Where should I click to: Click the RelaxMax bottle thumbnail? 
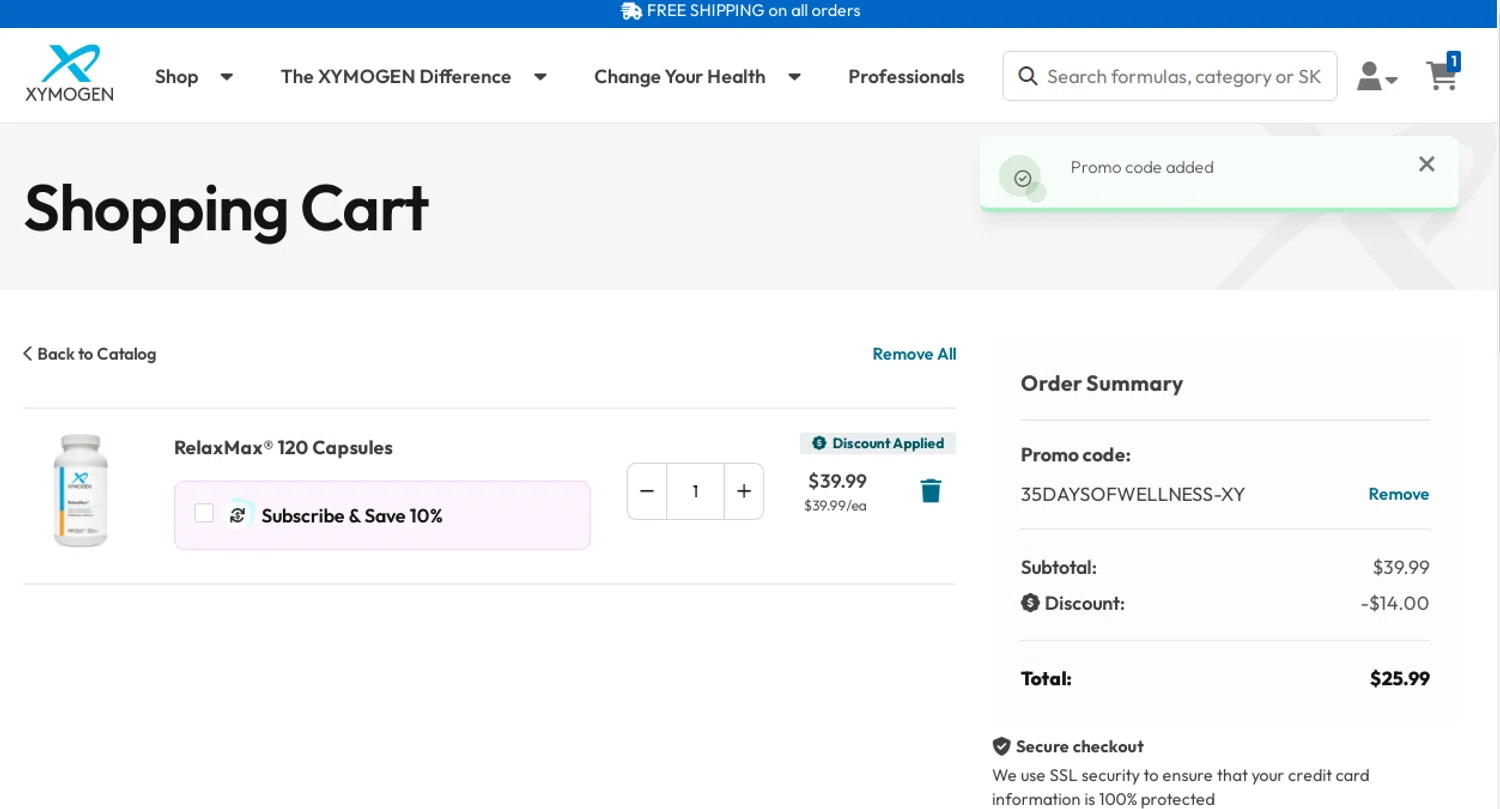coord(81,490)
